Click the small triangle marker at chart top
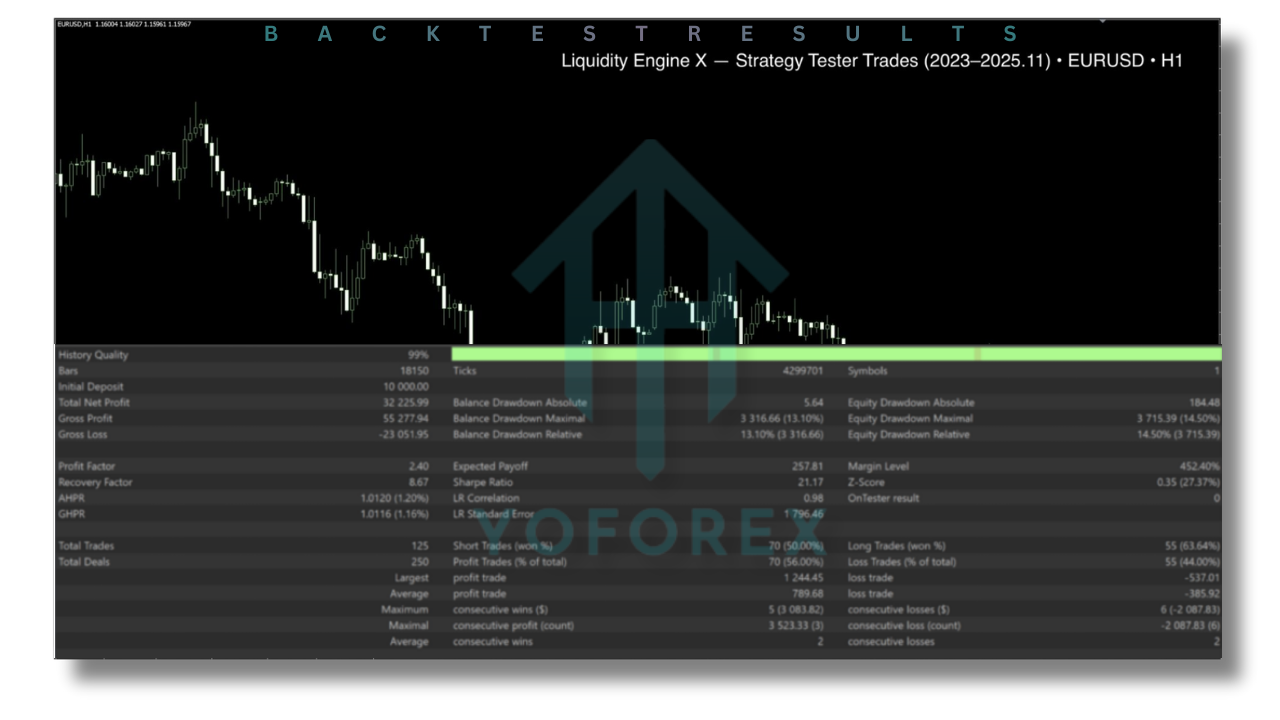This screenshot has width=1280, height=720. (1103, 19)
